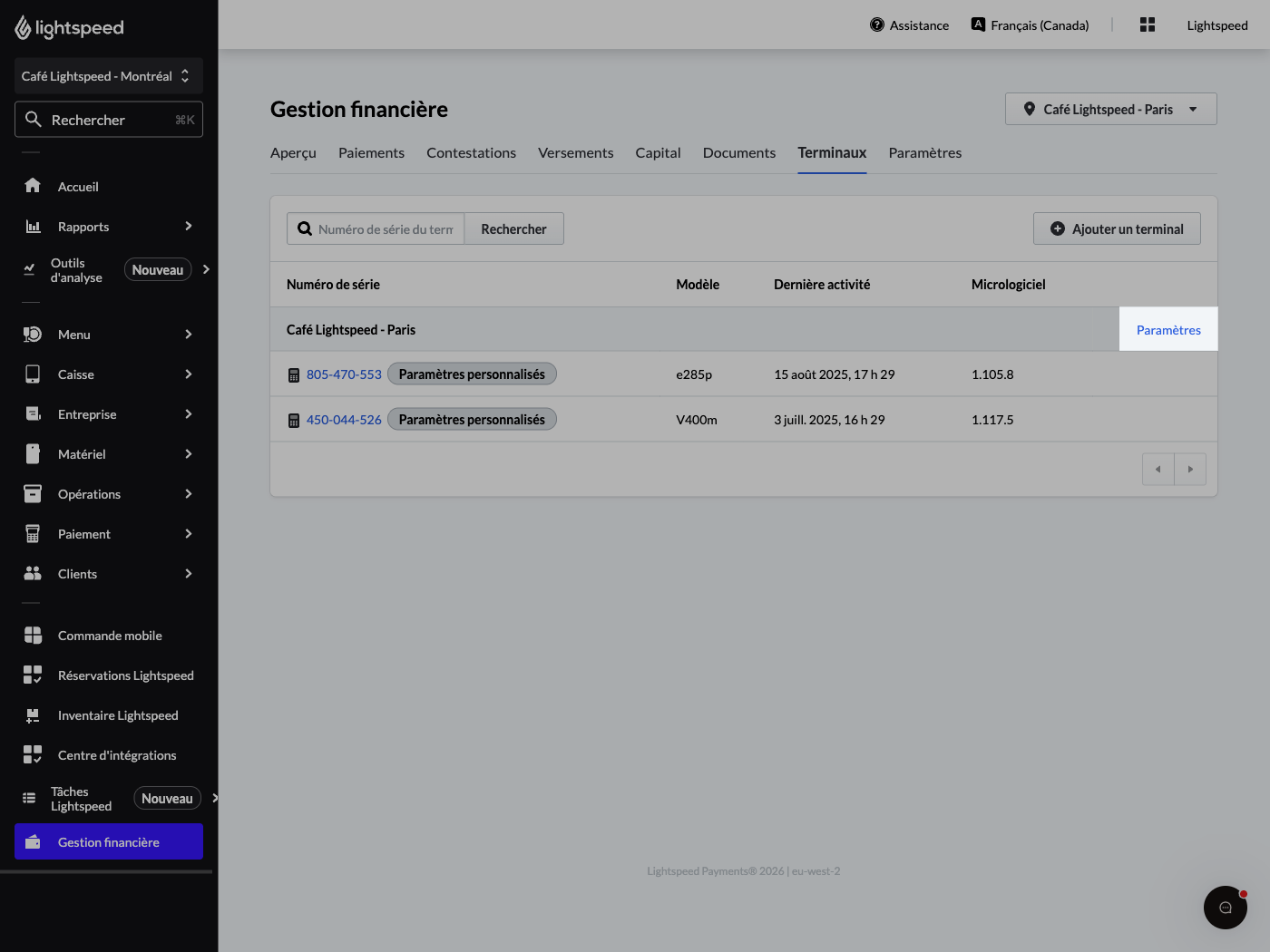Open terminal 805-470-553 link
Screen dimensions: 1270x952
click(x=344, y=374)
